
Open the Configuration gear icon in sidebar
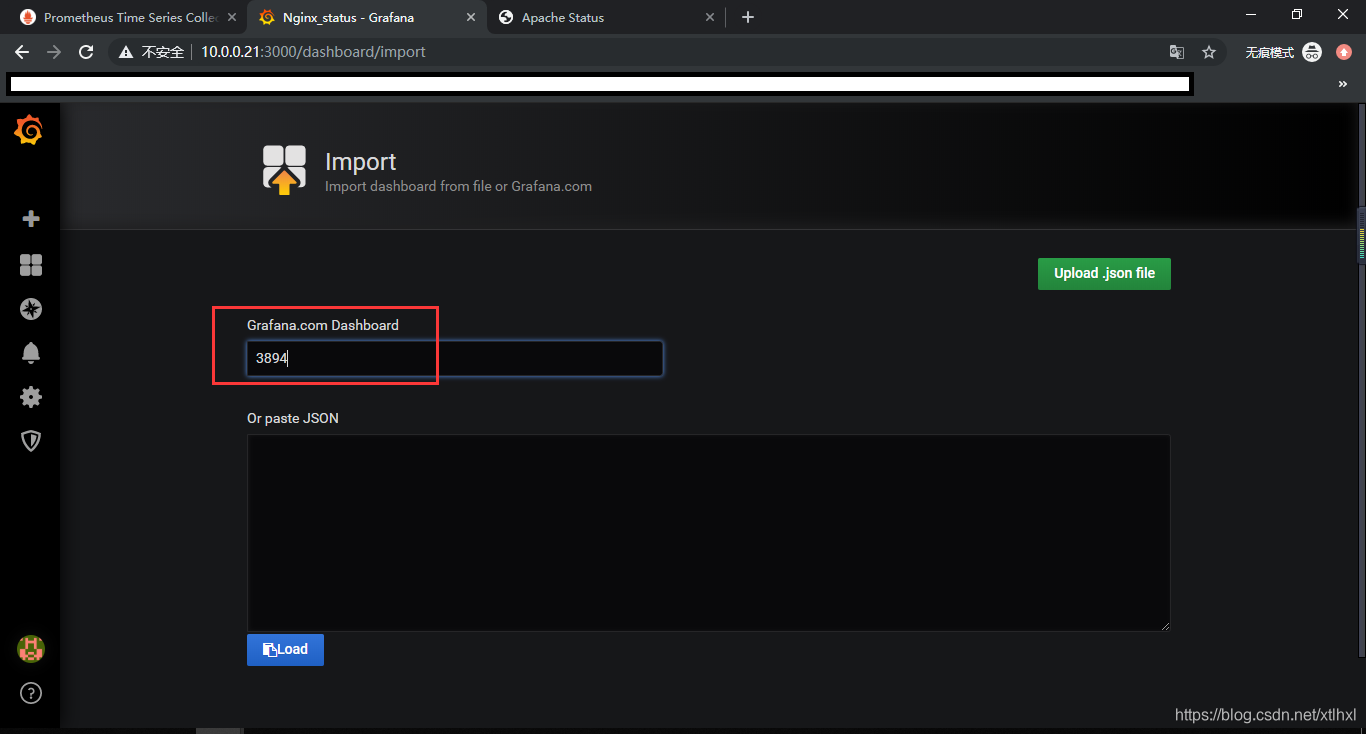[x=31, y=397]
